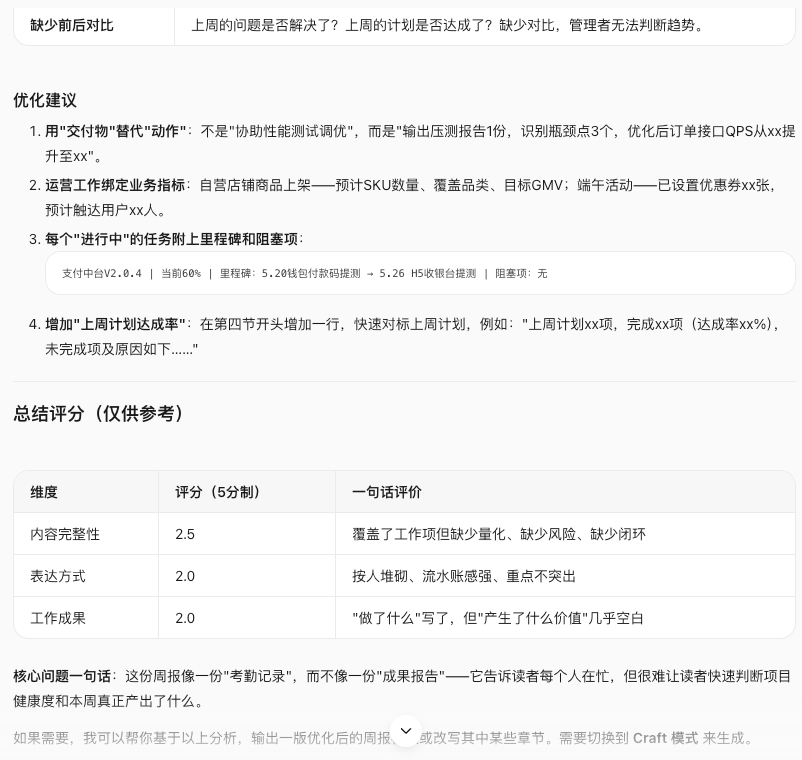
Task: Click the comment 按人堆砌、流水账感强、重点不突出
Action: (464, 576)
